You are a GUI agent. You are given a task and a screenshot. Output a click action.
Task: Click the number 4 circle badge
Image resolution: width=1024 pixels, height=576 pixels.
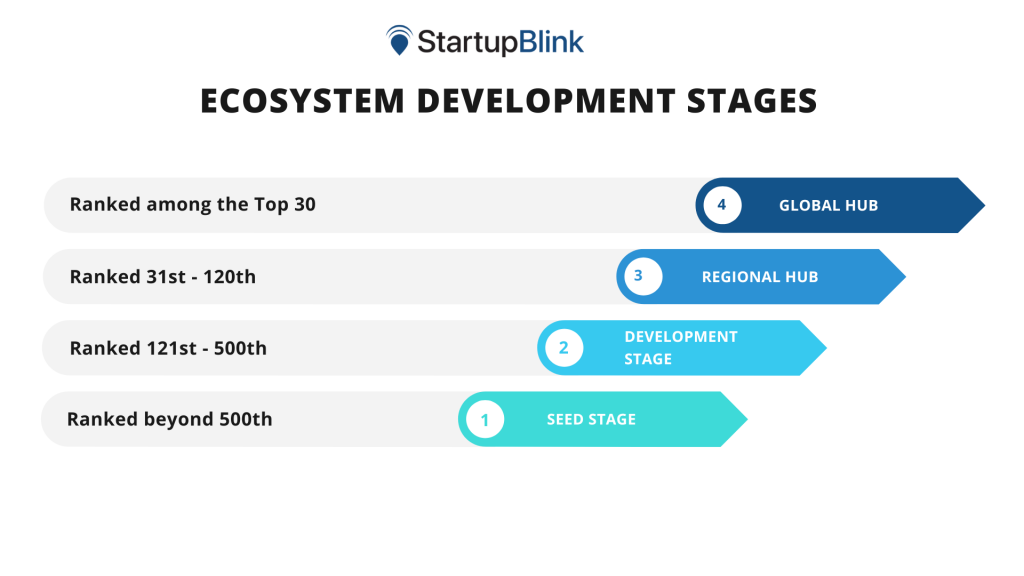[x=722, y=206]
